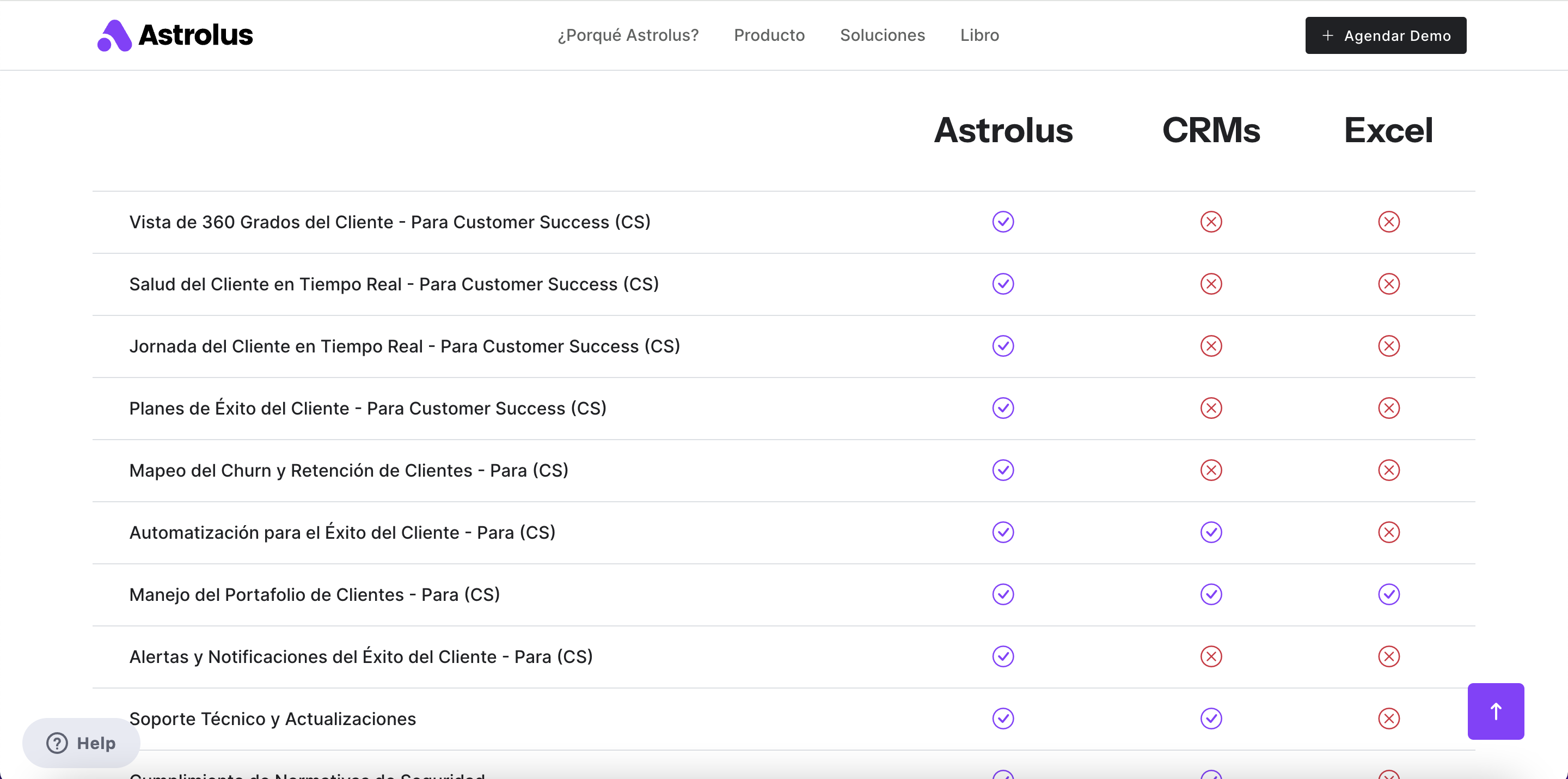1568x779 pixels.
Task: Click CRMs checkmark for Manejo del Portafolio row
Action: tap(1211, 594)
